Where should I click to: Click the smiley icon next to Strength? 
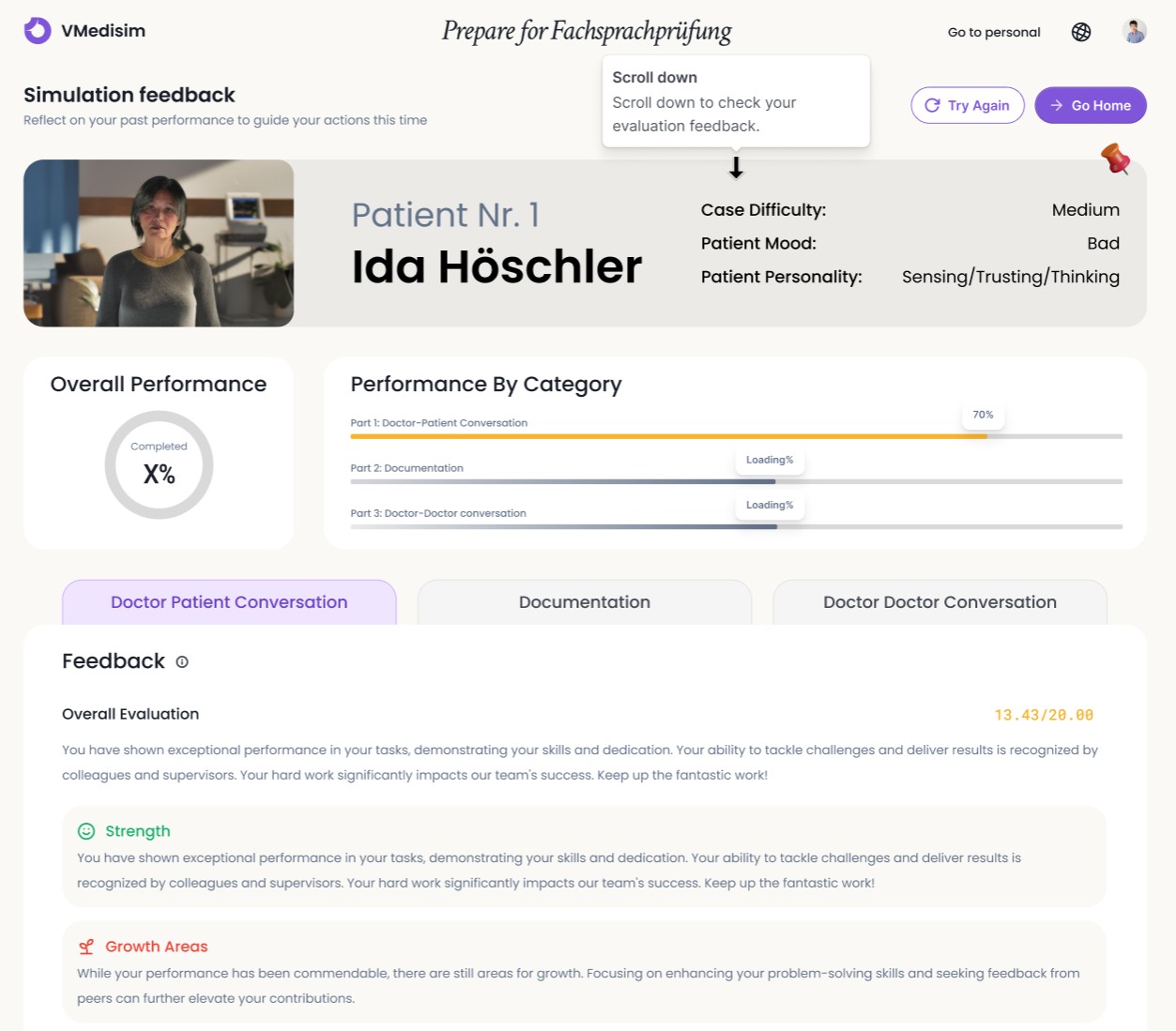coord(86,831)
